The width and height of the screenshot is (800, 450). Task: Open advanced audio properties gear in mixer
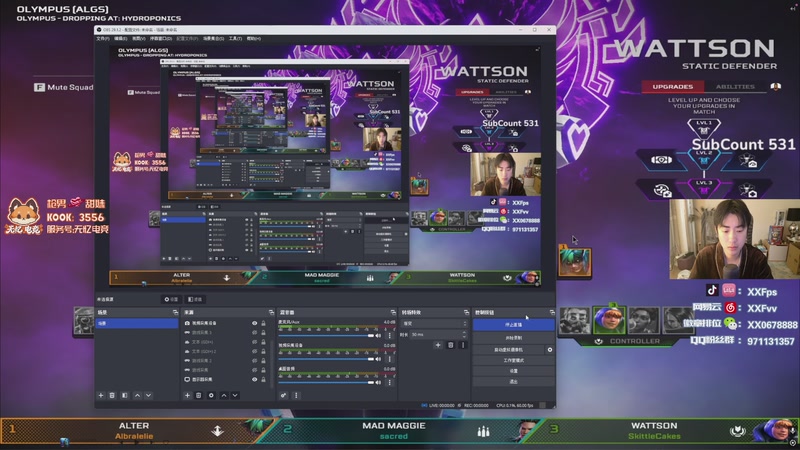(x=283, y=395)
